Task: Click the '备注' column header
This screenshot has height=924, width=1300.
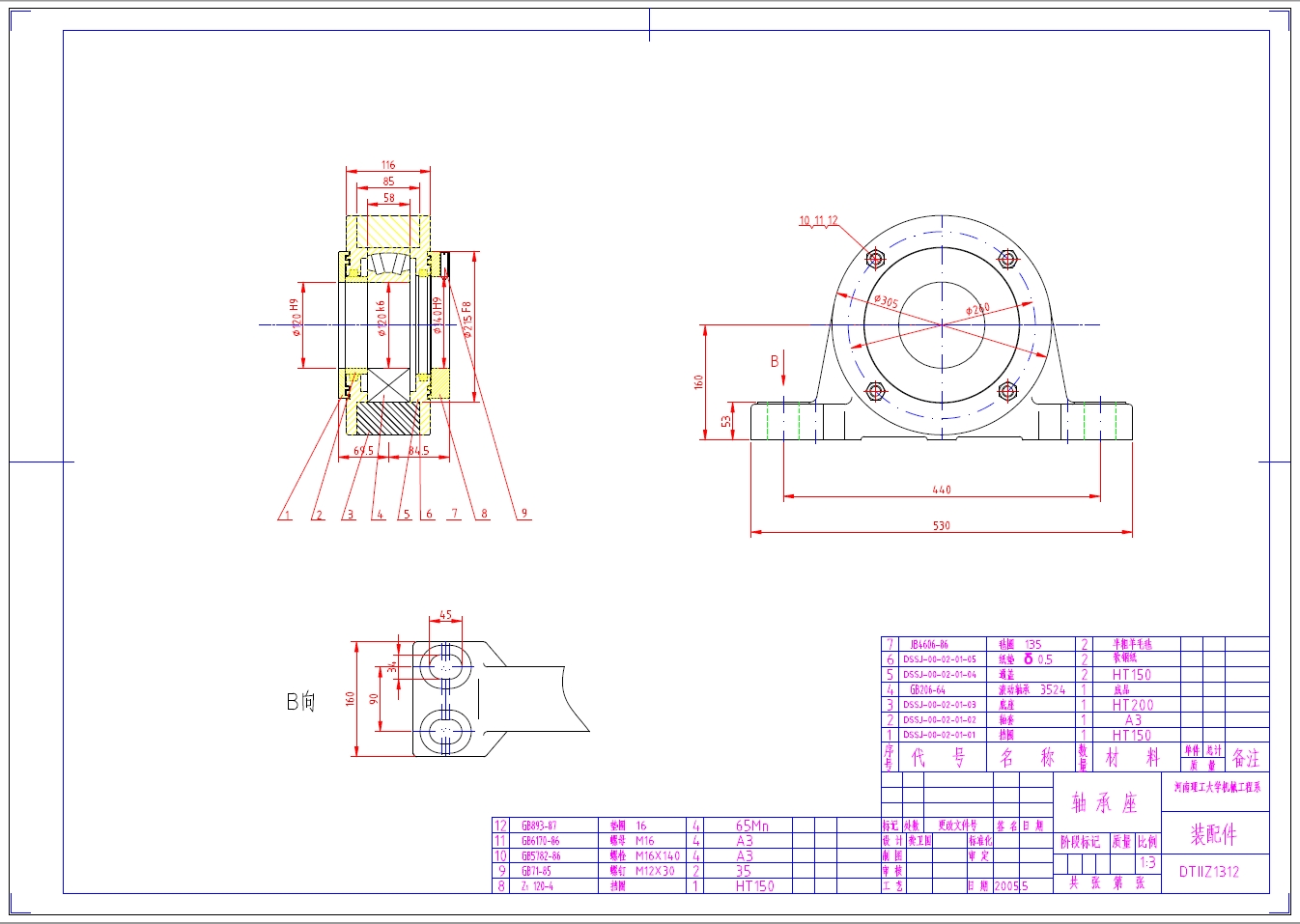Action: click(x=1246, y=758)
